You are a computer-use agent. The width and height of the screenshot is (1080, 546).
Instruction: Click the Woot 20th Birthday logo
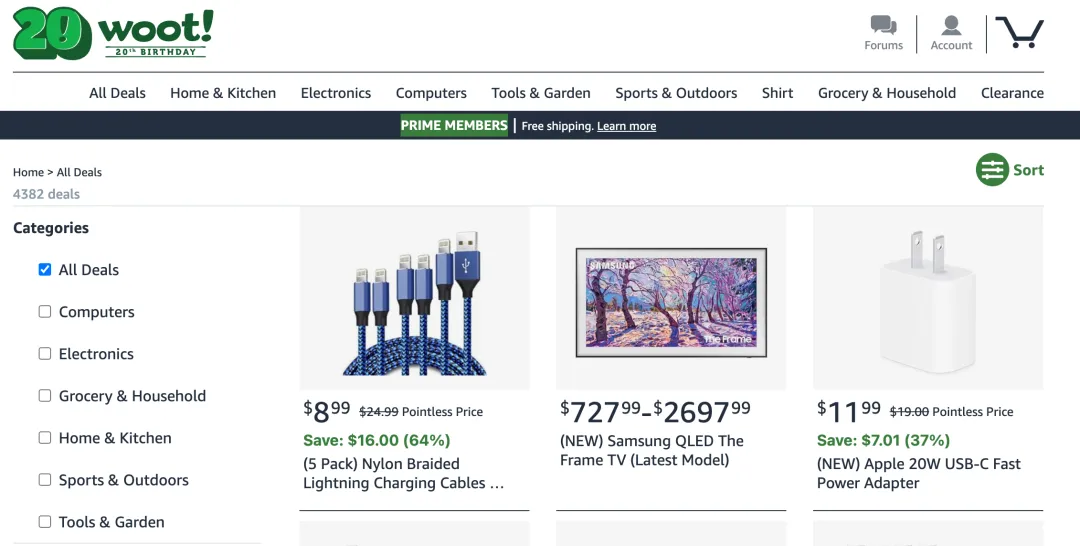[113, 33]
